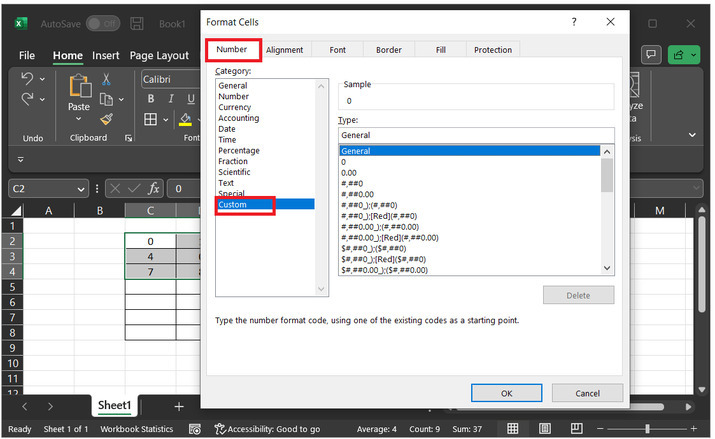Add a new sheet with plus icon

179,406
